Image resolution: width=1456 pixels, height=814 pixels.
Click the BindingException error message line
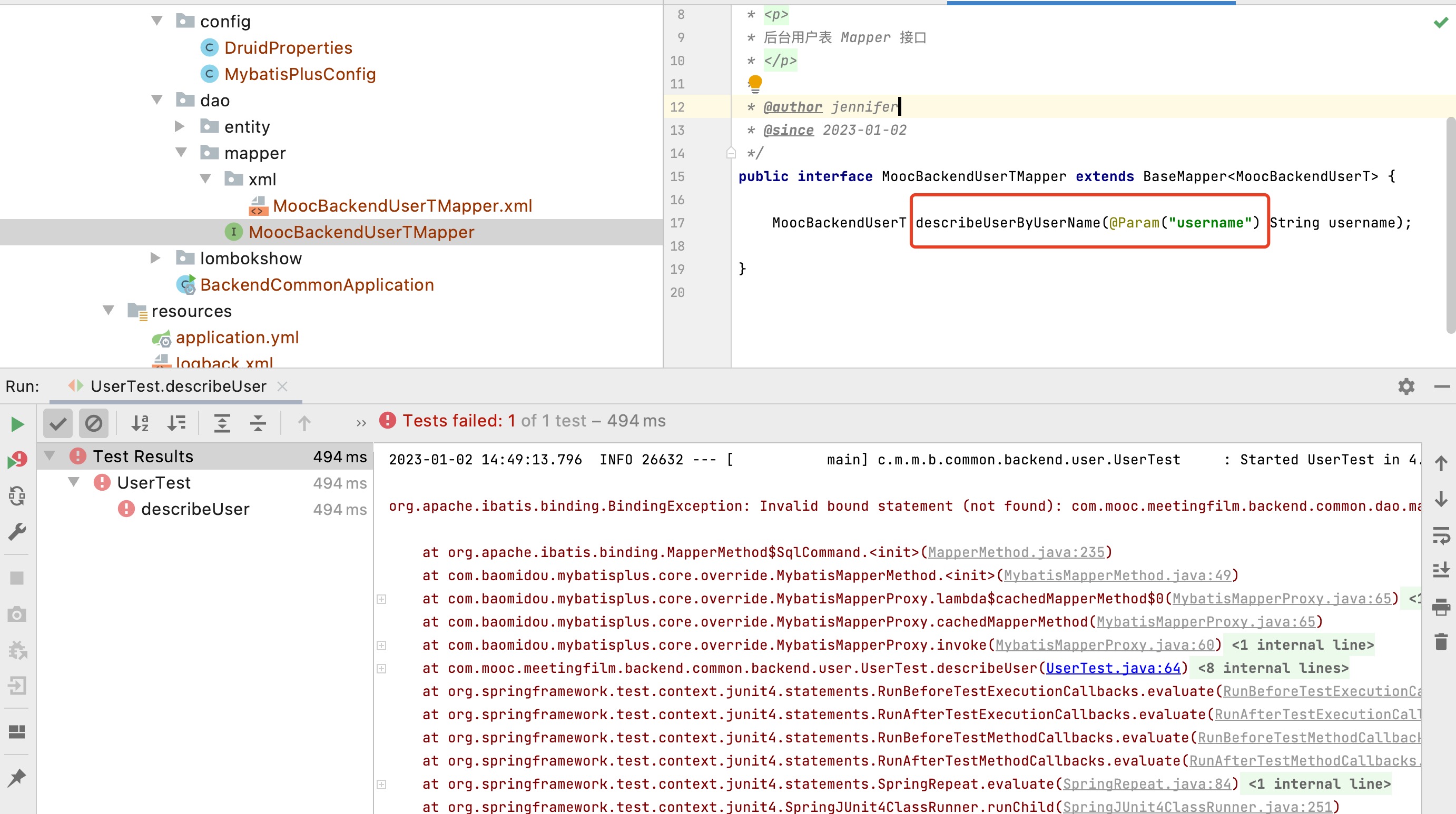pyautogui.click(x=905, y=505)
